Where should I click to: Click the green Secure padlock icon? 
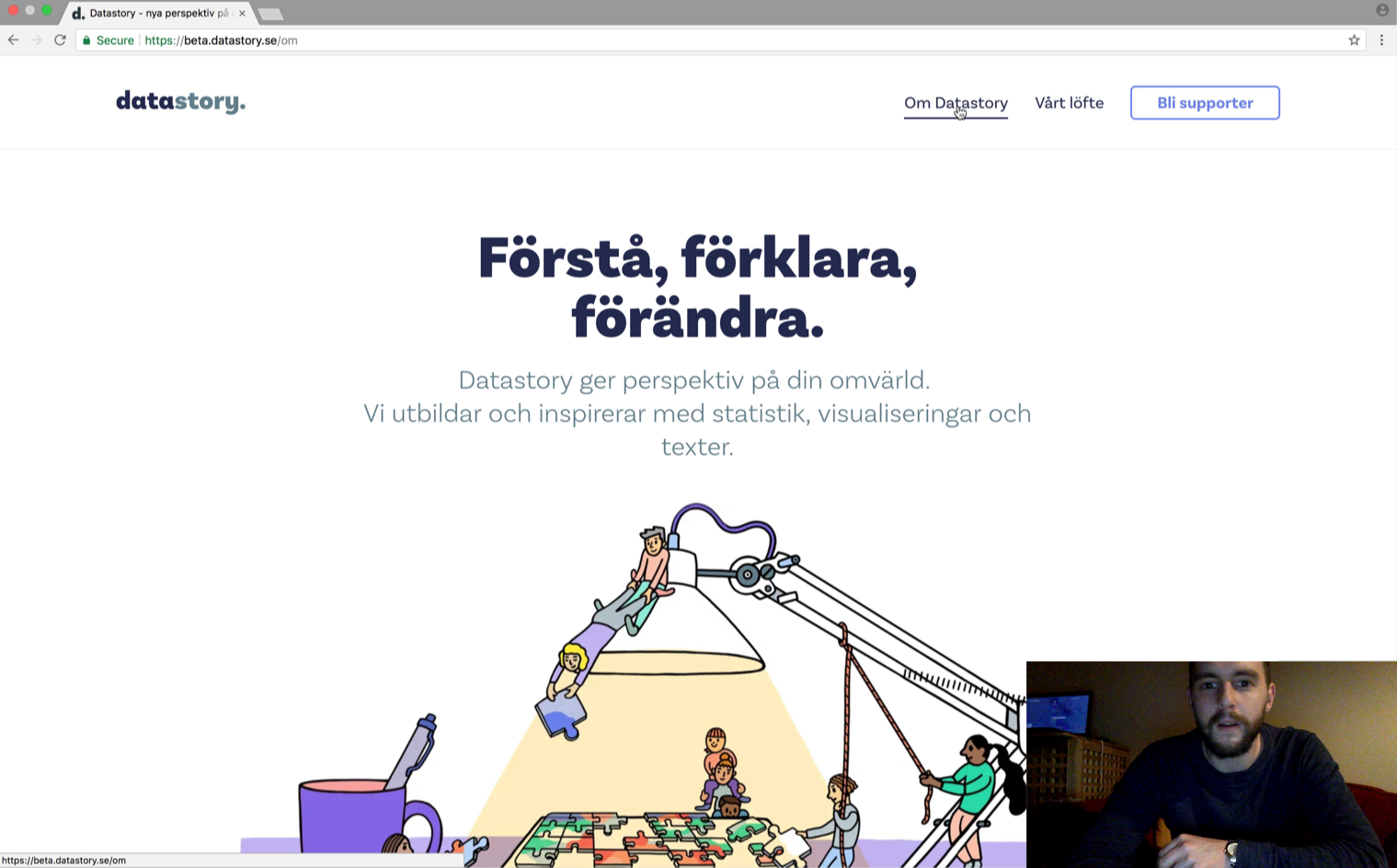tap(86, 40)
